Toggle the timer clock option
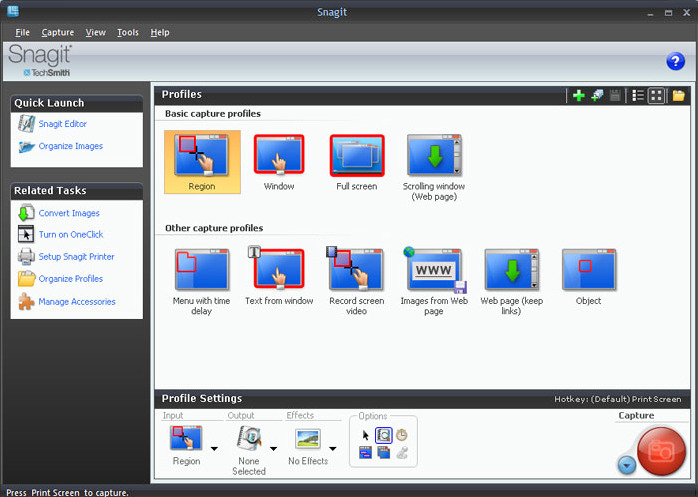The width and height of the screenshot is (698, 497). 402,435
